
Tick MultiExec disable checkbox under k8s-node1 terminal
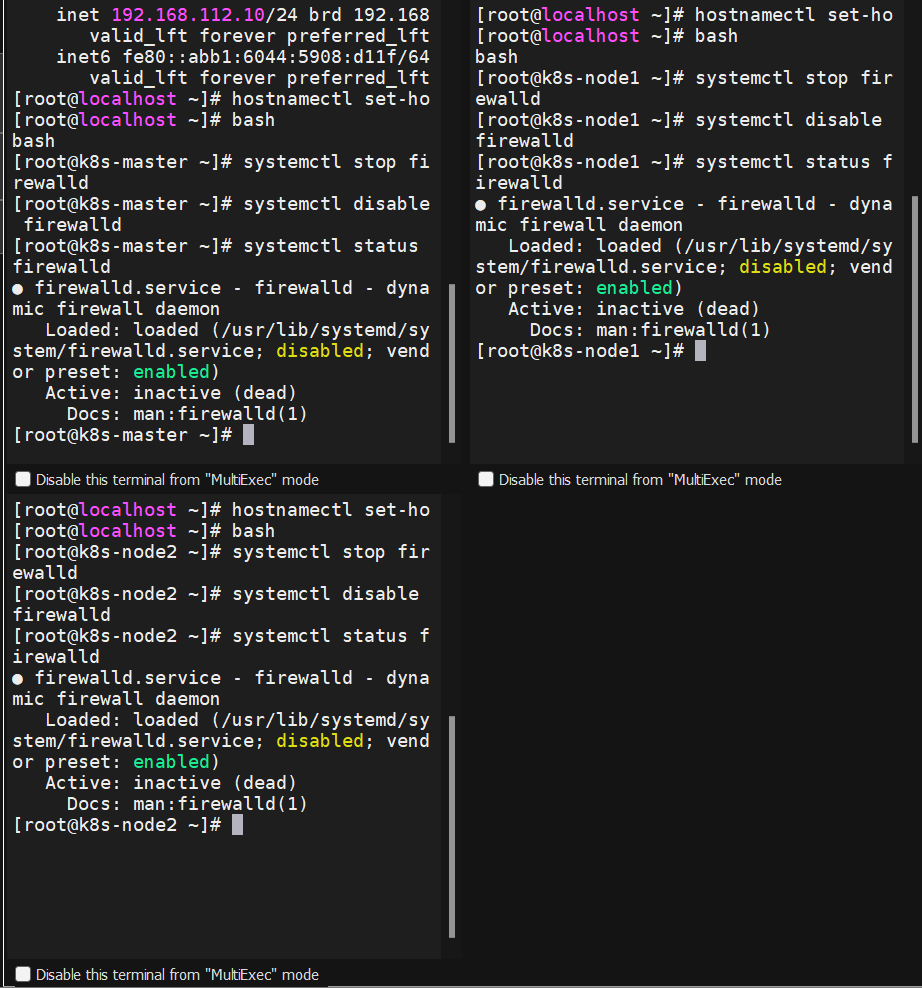pyautogui.click(x=486, y=480)
